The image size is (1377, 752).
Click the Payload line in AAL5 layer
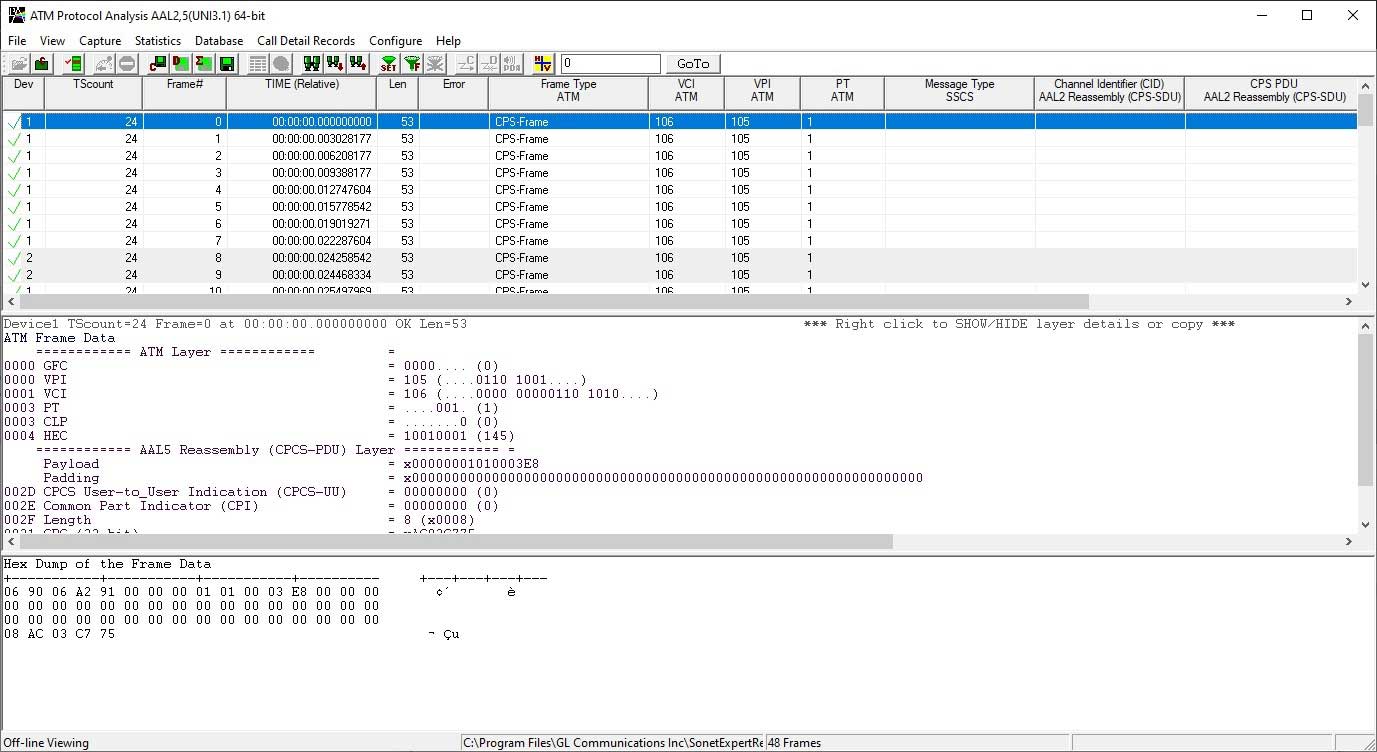pyautogui.click(x=292, y=464)
